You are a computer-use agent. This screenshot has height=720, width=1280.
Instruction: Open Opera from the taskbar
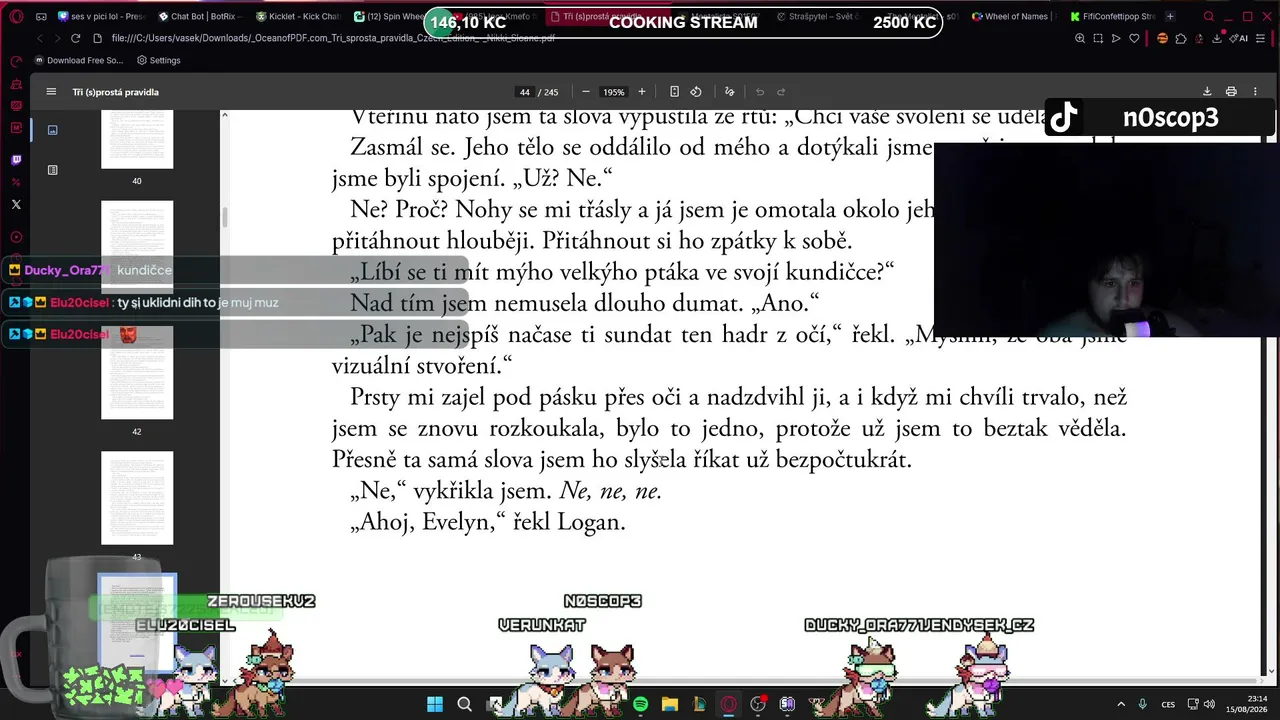[729, 704]
